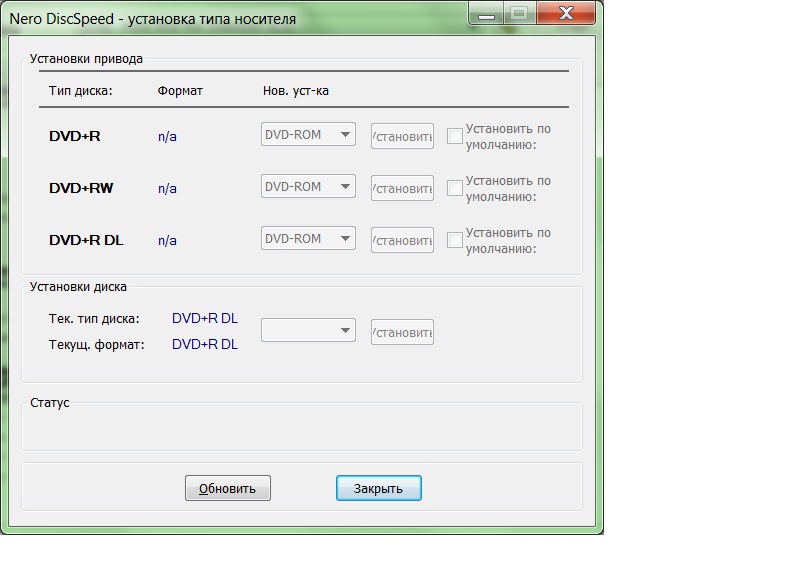
Task: Select the 'Тип диска:' column header
Action: pos(81,91)
